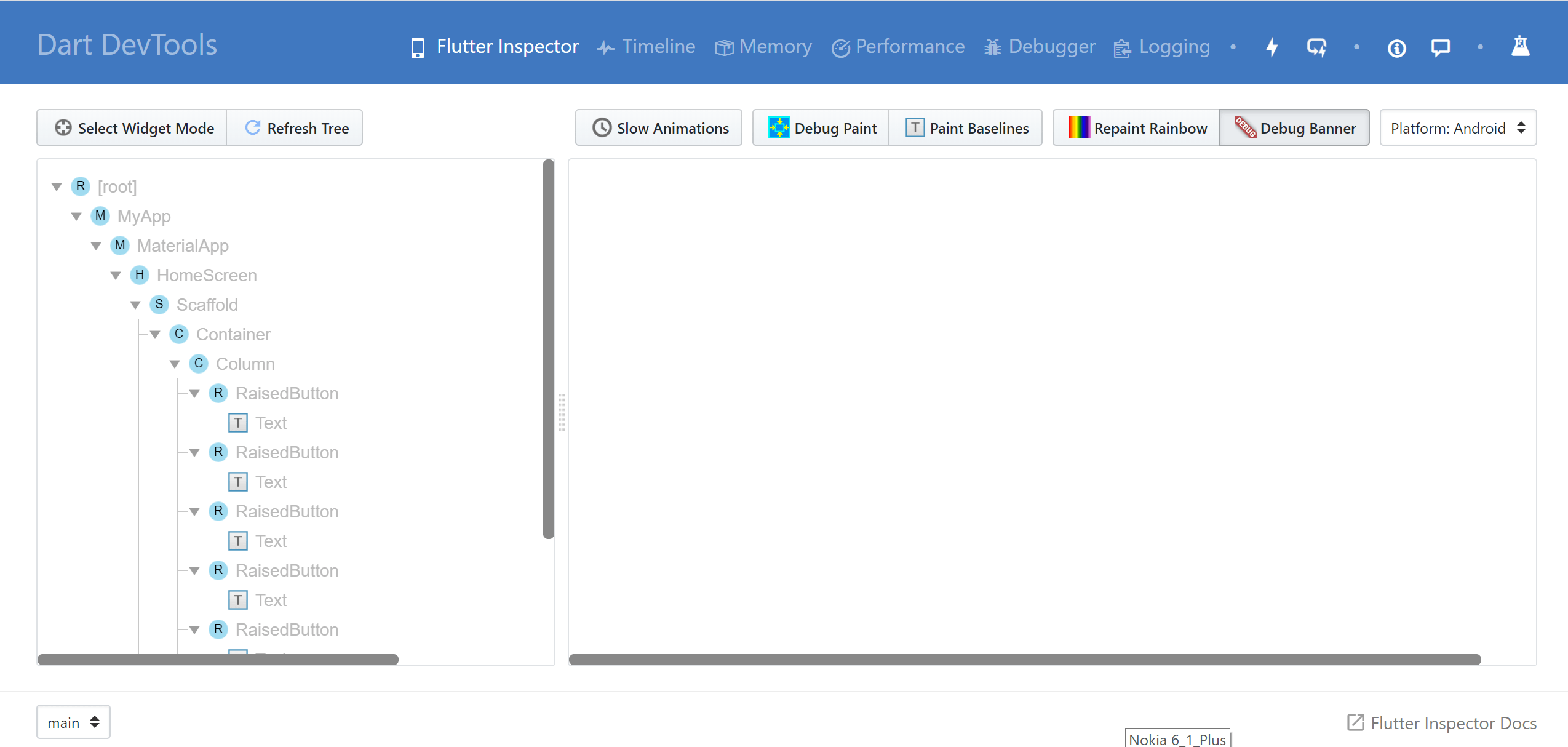Open the Memory view
The height and width of the screenshot is (747, 1568).
762,46
